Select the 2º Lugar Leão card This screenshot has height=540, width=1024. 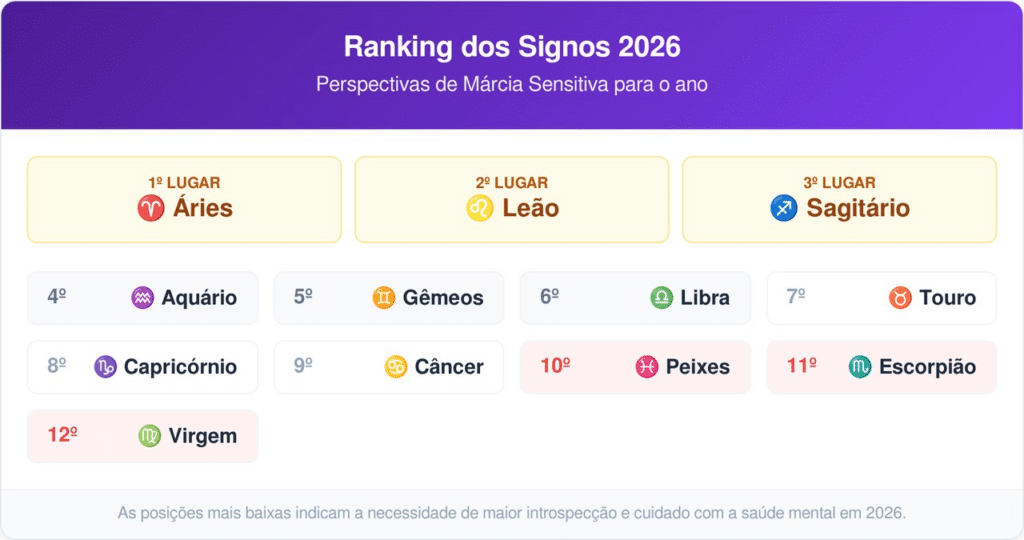[512, 199]
